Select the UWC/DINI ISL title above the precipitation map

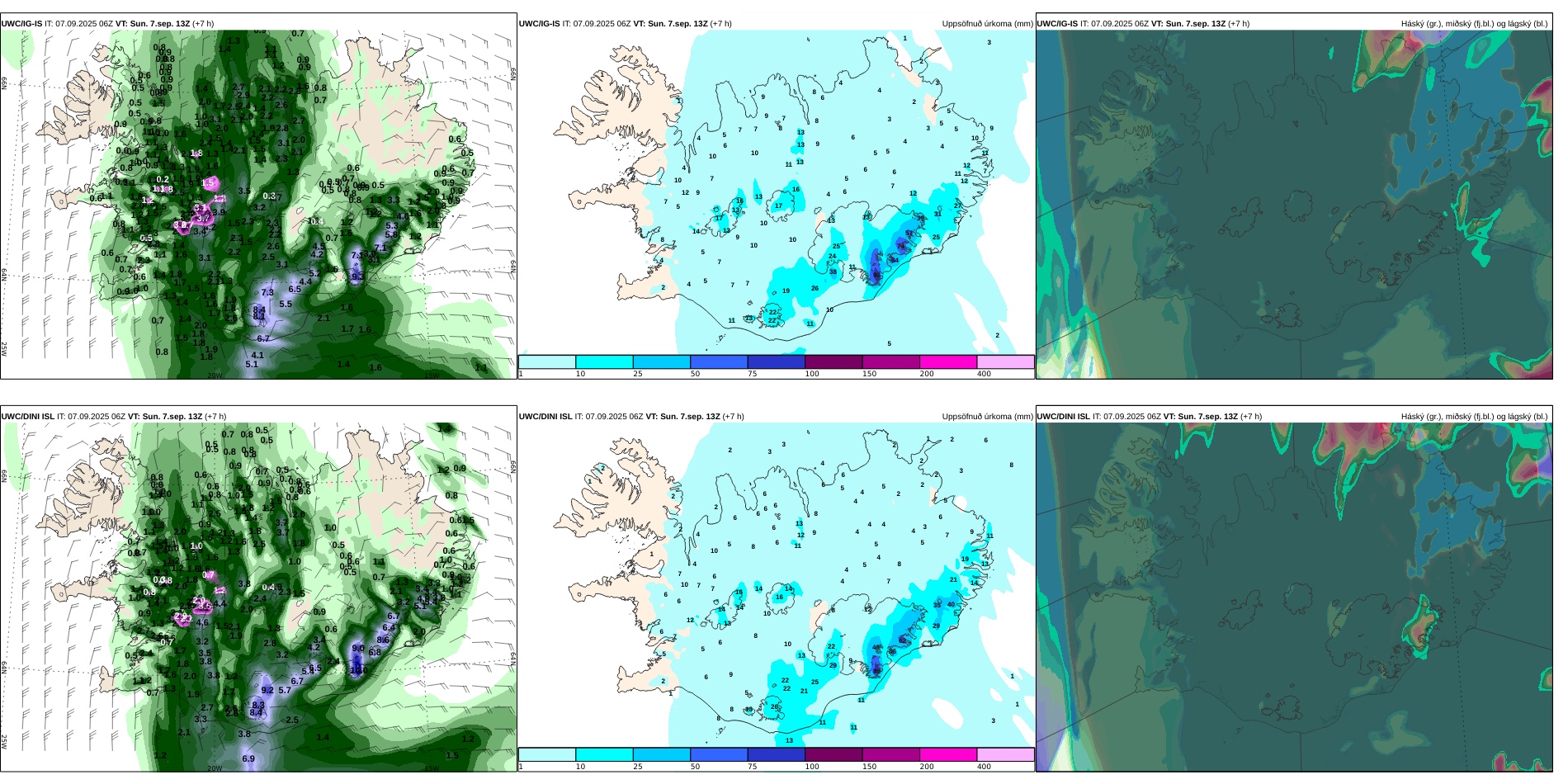tap(631, 417)
